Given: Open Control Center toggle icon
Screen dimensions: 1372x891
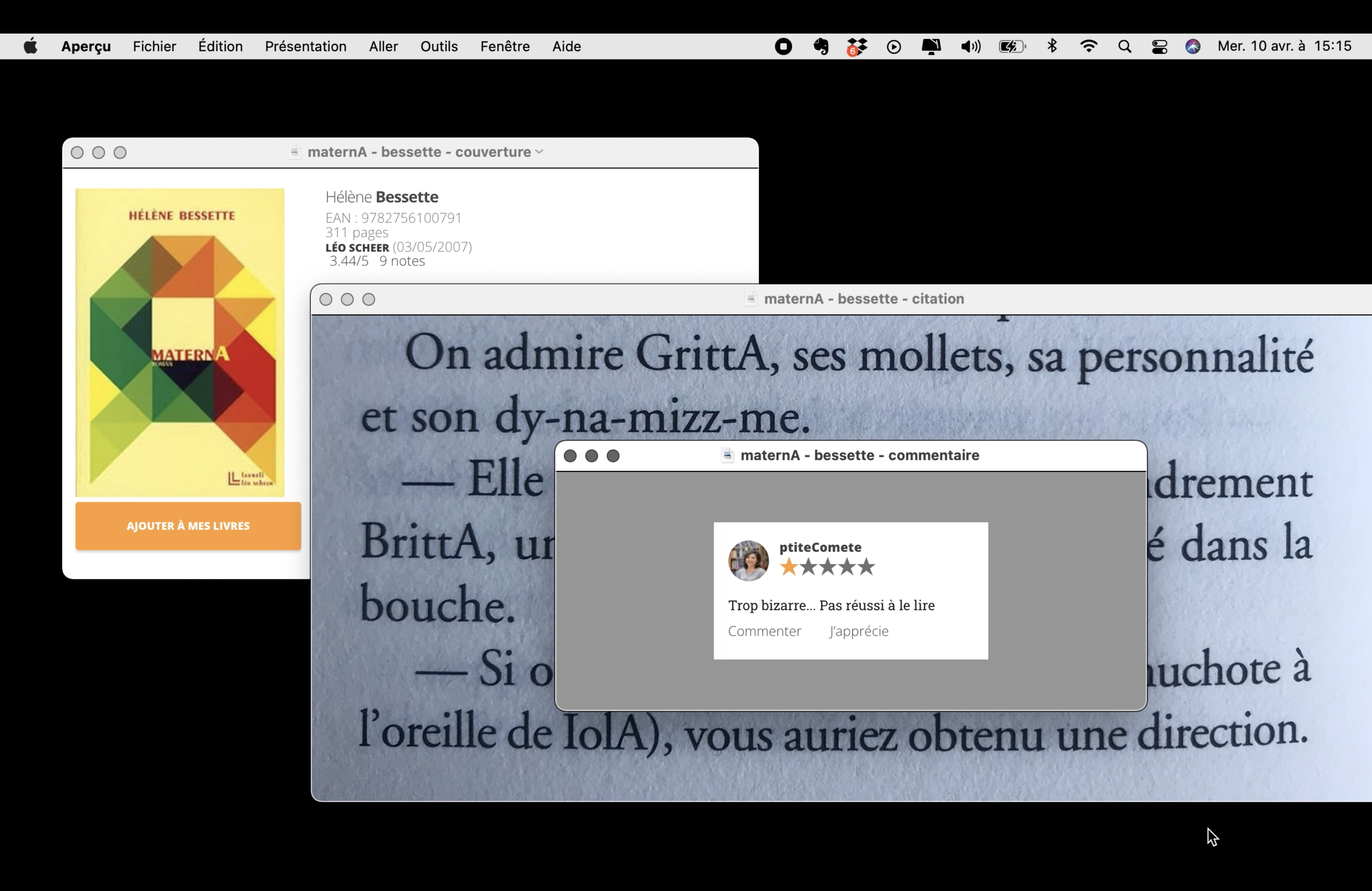Looking at the screenshot, I should [1159, 47].
